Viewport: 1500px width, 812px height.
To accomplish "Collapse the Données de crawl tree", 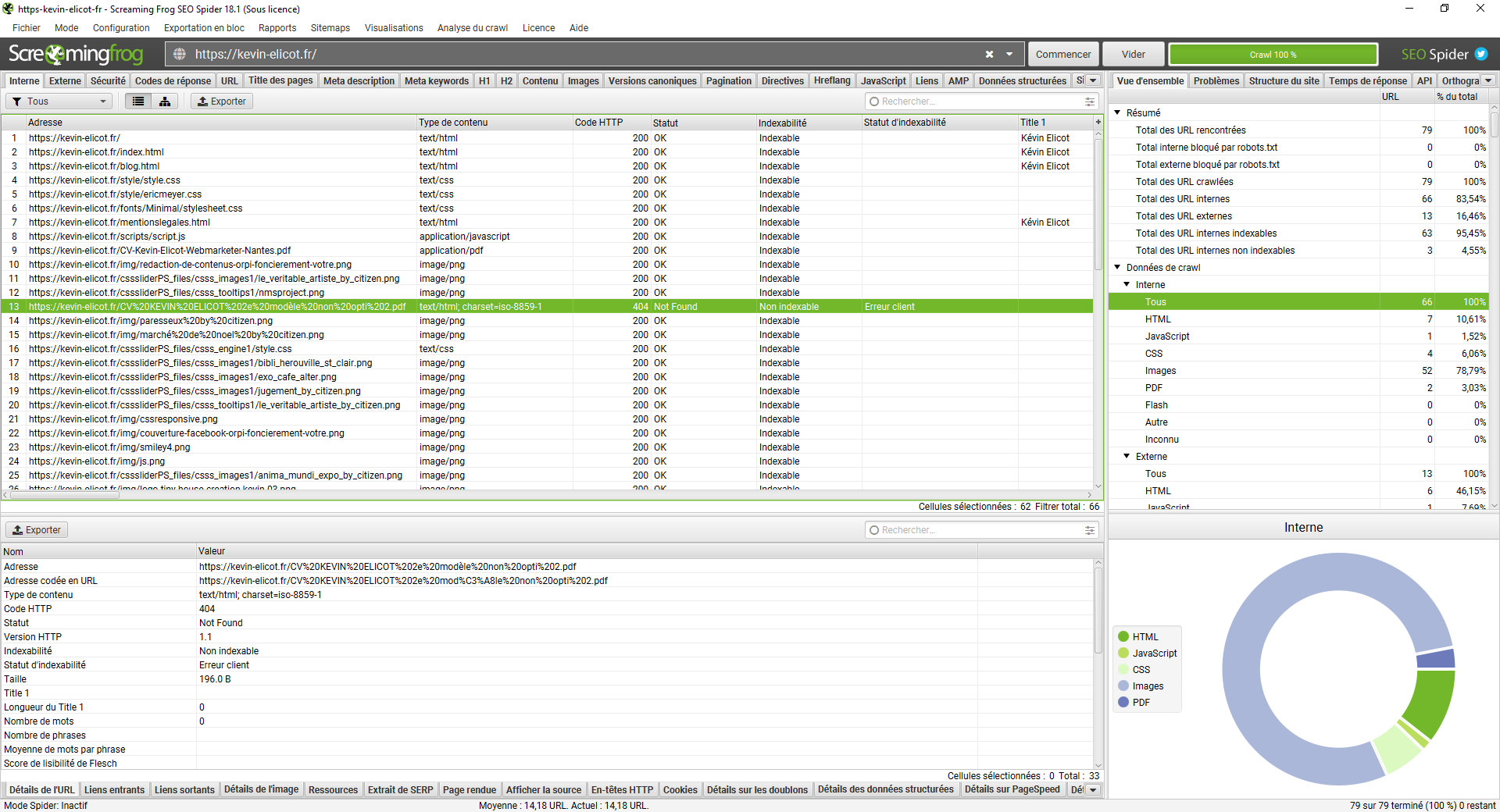I will (x=1117, y=267).
